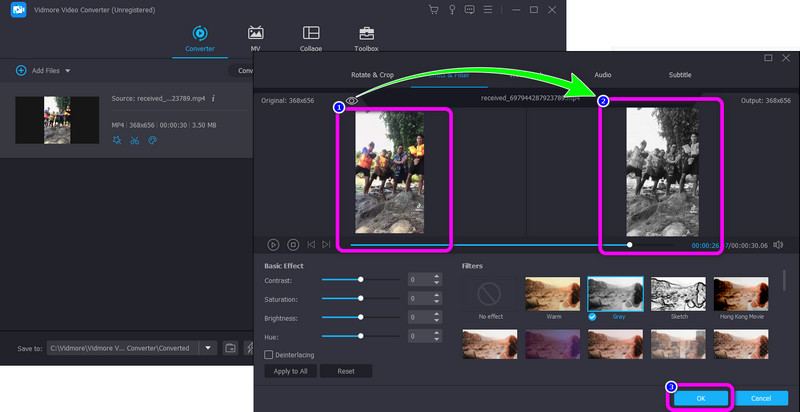This screenshot has height=412, width=800.
Task: Open the Toolbox tab
Action: (366, 39)
